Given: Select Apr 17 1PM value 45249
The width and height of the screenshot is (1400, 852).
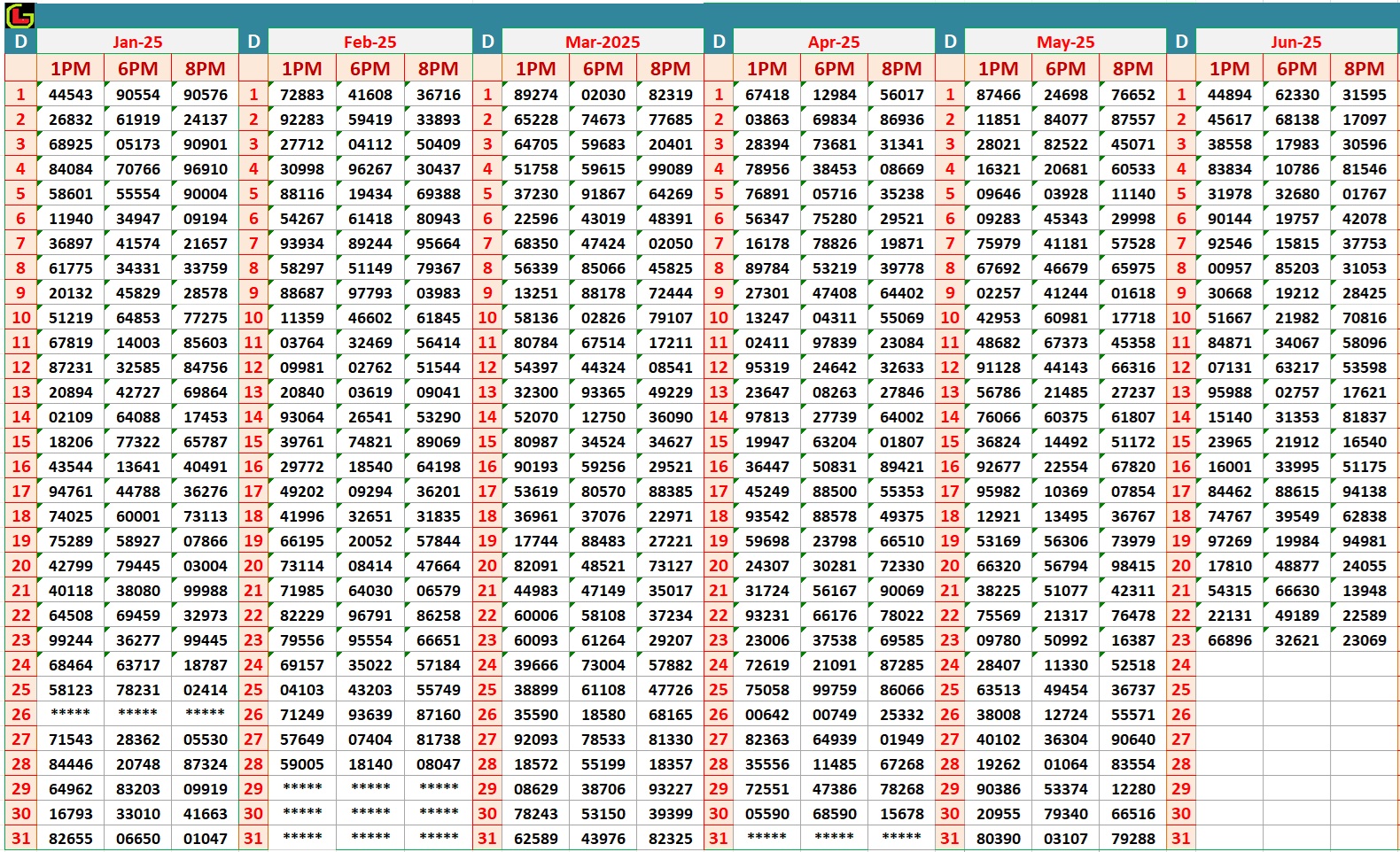Looking at the screenshot, I should point(767,491).
